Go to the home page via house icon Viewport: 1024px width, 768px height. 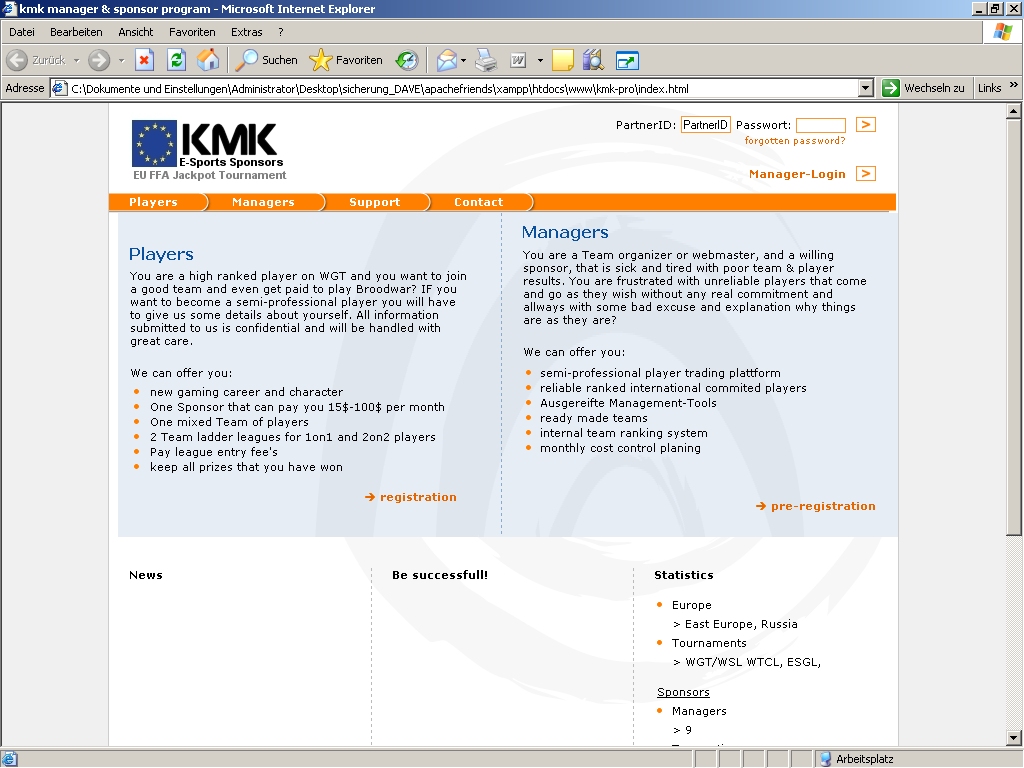pyautogui.click(x=208, y=60)
